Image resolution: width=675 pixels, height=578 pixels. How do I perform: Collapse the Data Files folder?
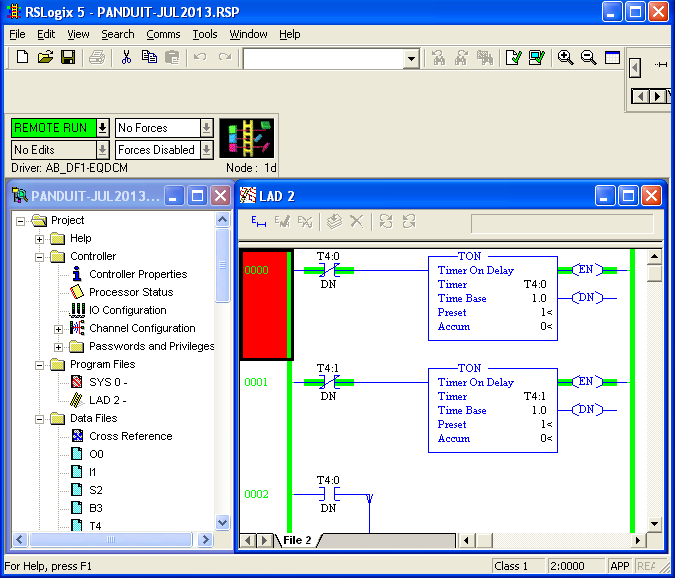click(x=39, y=419)
